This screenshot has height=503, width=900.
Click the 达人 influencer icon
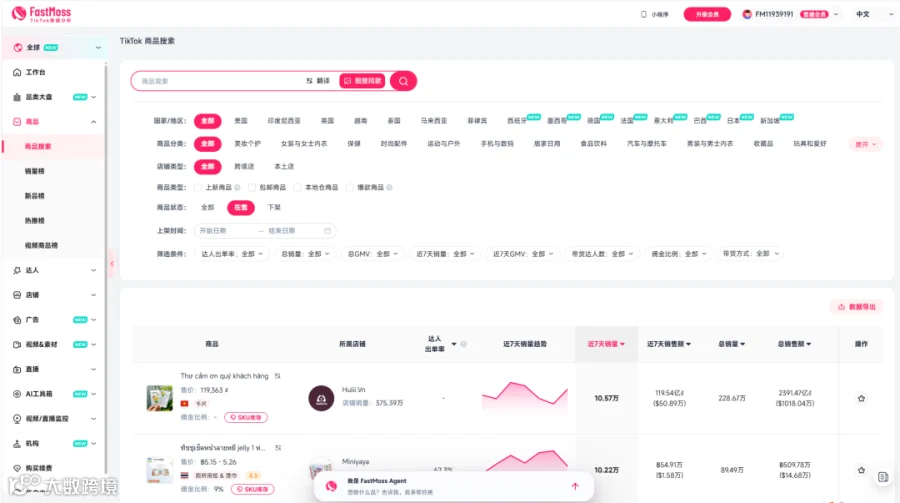click(17, 270)
